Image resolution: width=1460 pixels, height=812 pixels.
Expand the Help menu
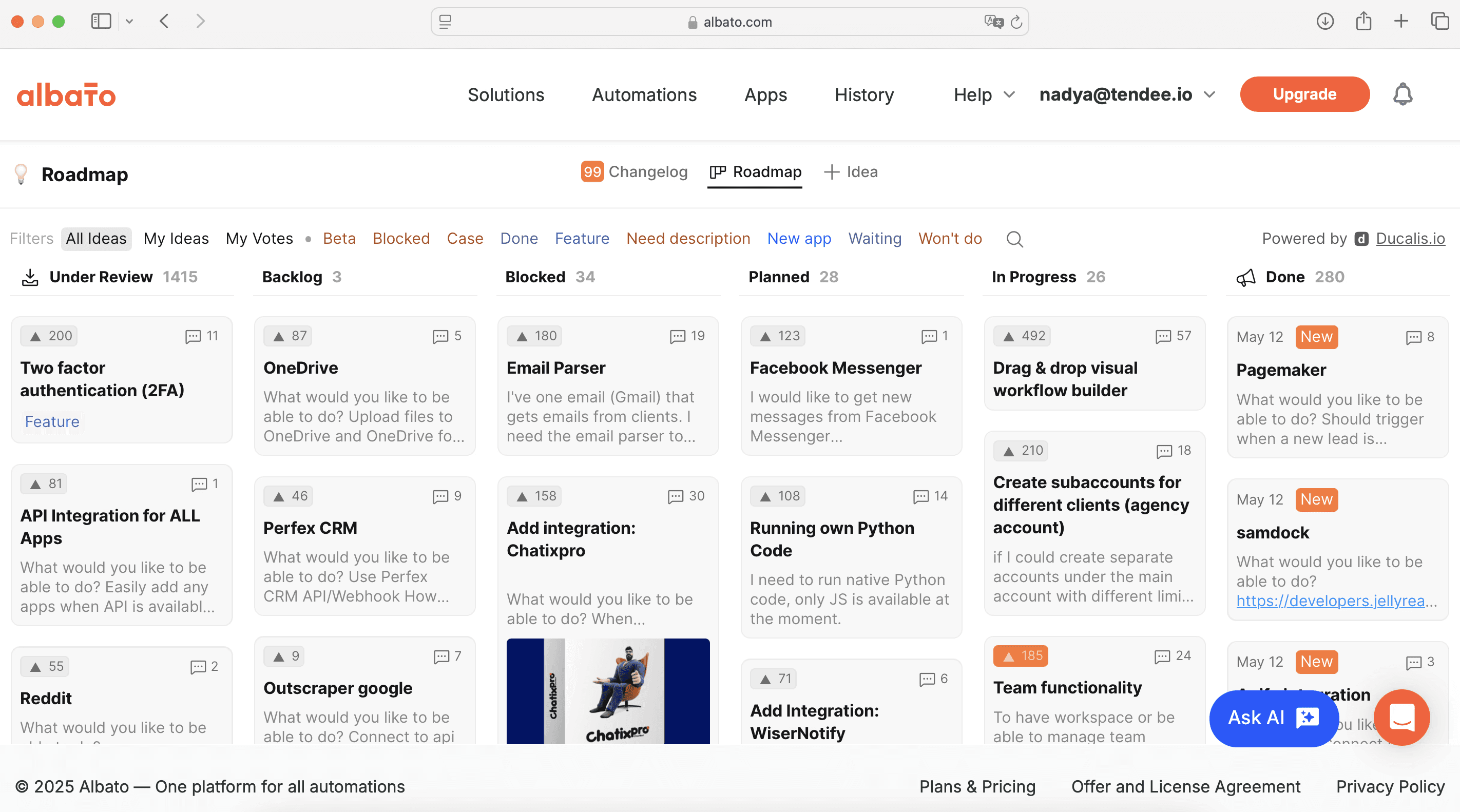(x=984, y=94)
